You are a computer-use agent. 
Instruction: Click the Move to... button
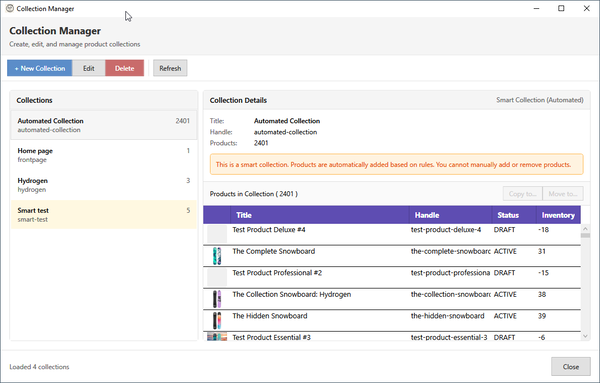coord(563,194)
